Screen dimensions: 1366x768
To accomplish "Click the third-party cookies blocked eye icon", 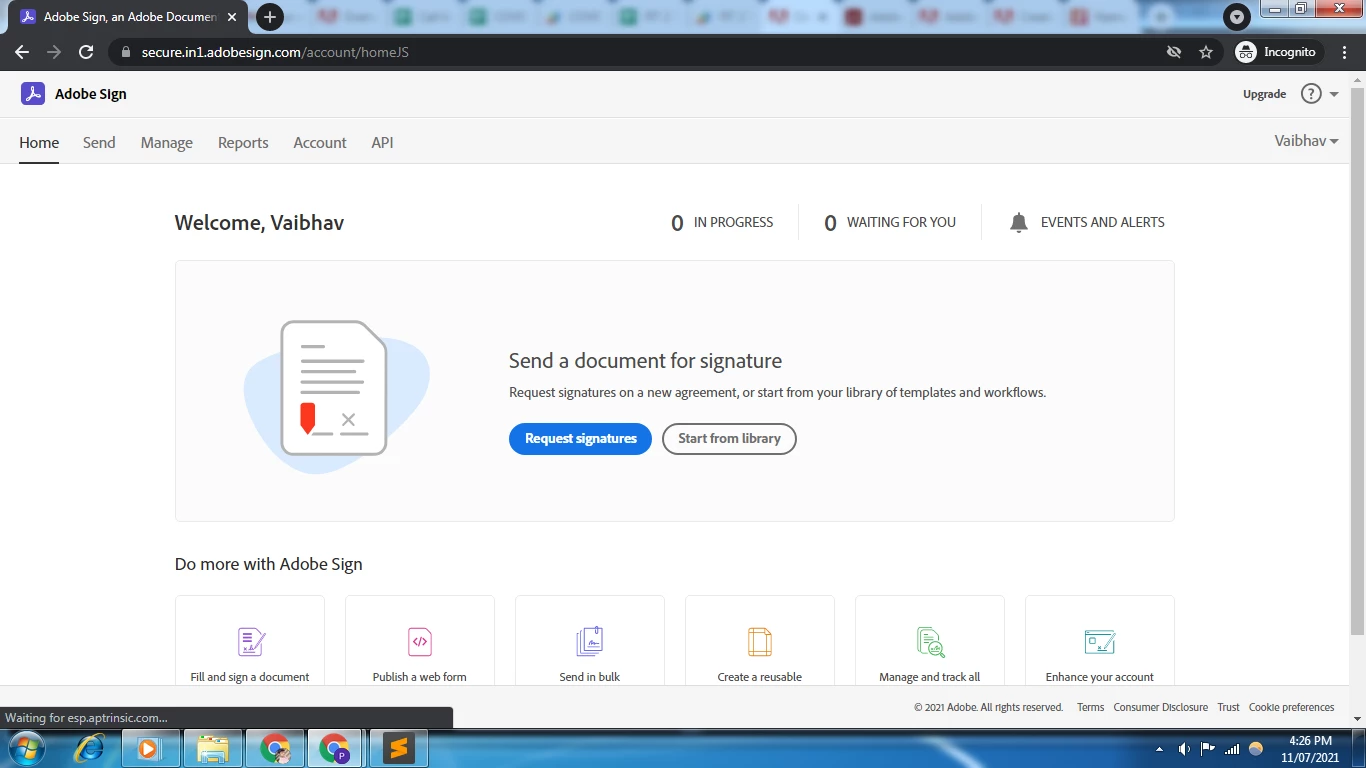I will [1174, 52].
